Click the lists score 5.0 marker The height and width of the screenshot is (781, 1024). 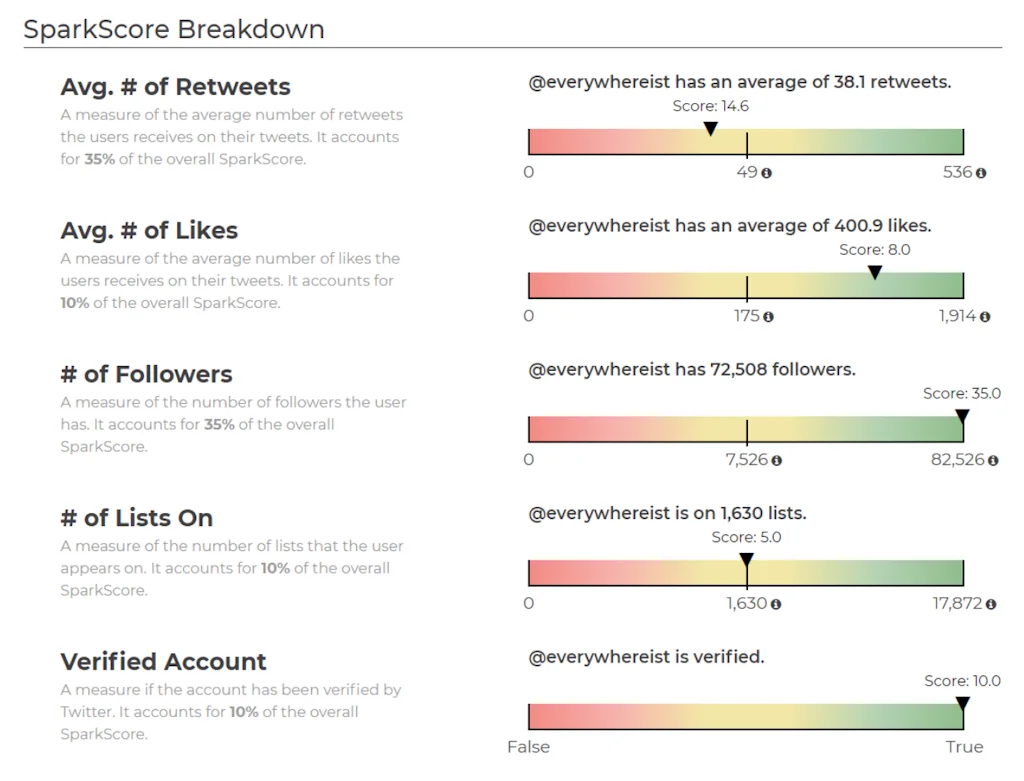click(x=746, y=560)
